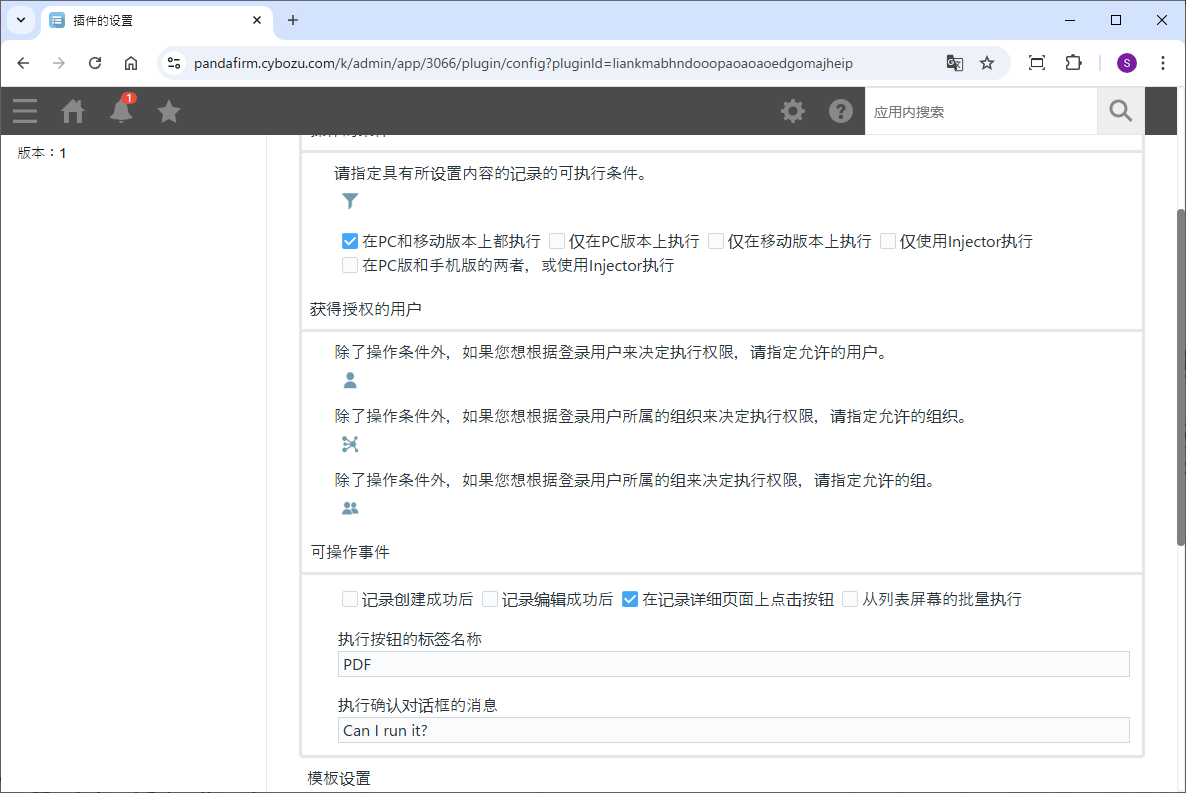The width and height of the screenshot is (1186, 793).
Task: Open the hamburger navigation menu
Action: (25, 111)
